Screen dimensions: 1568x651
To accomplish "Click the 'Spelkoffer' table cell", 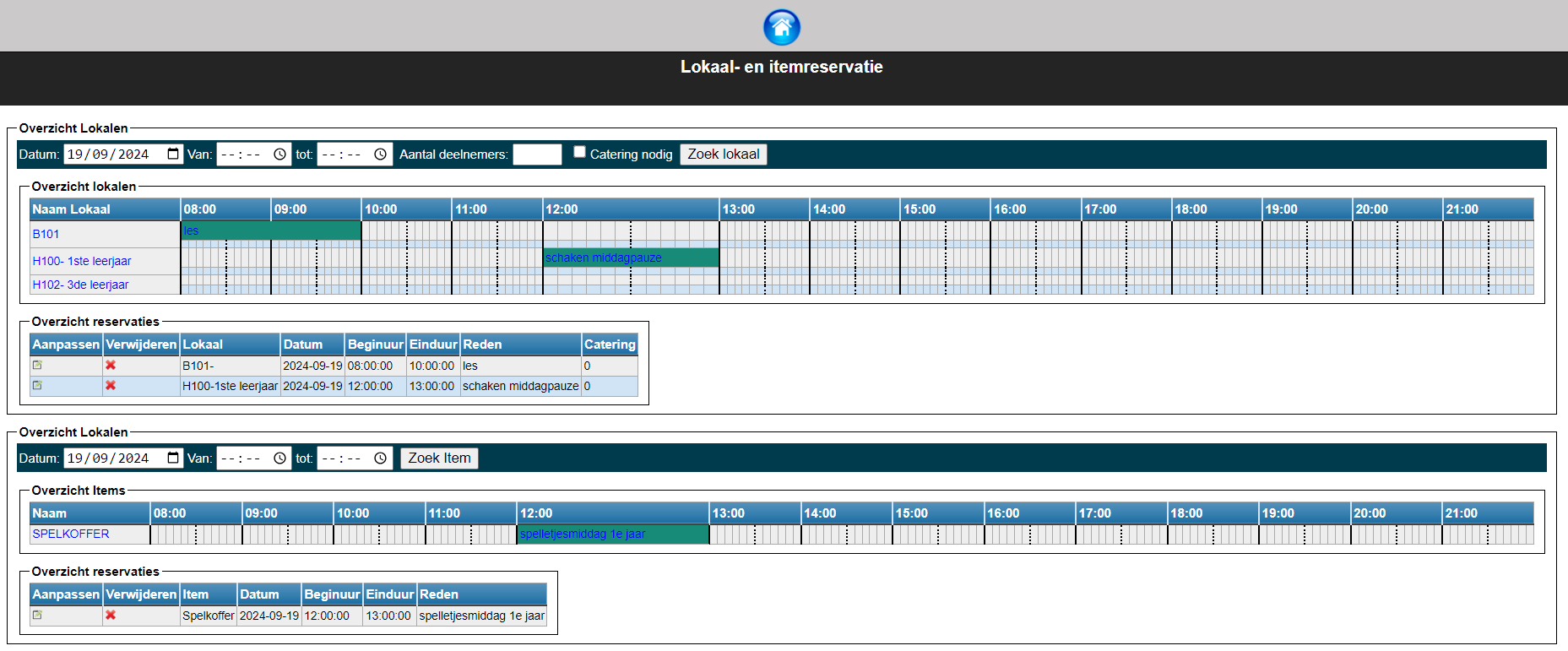I will click(x=209, y=616).
